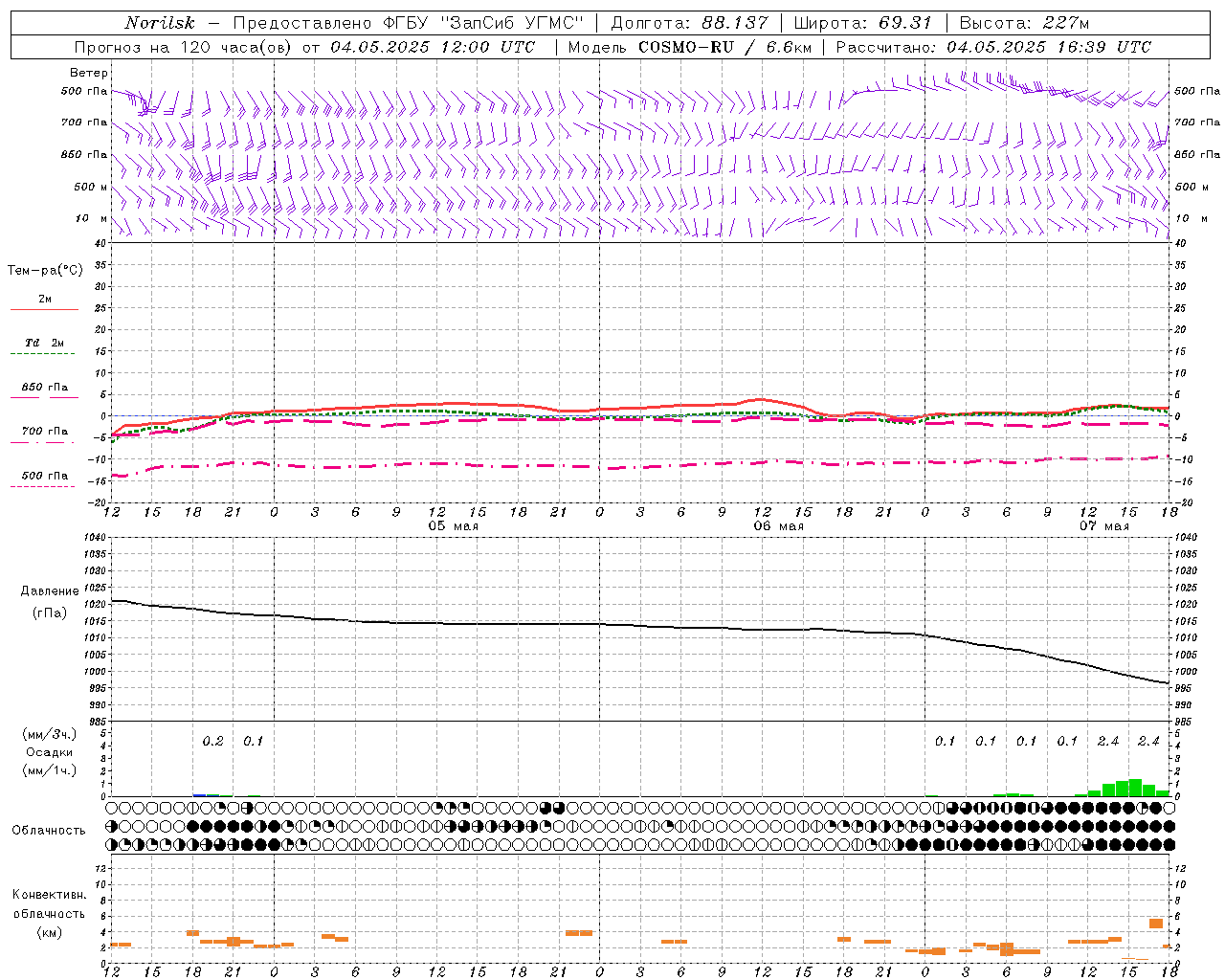Click the "Широта: 69.31" header field
Screen dimensions: 1225x980
tap(862, 23)
